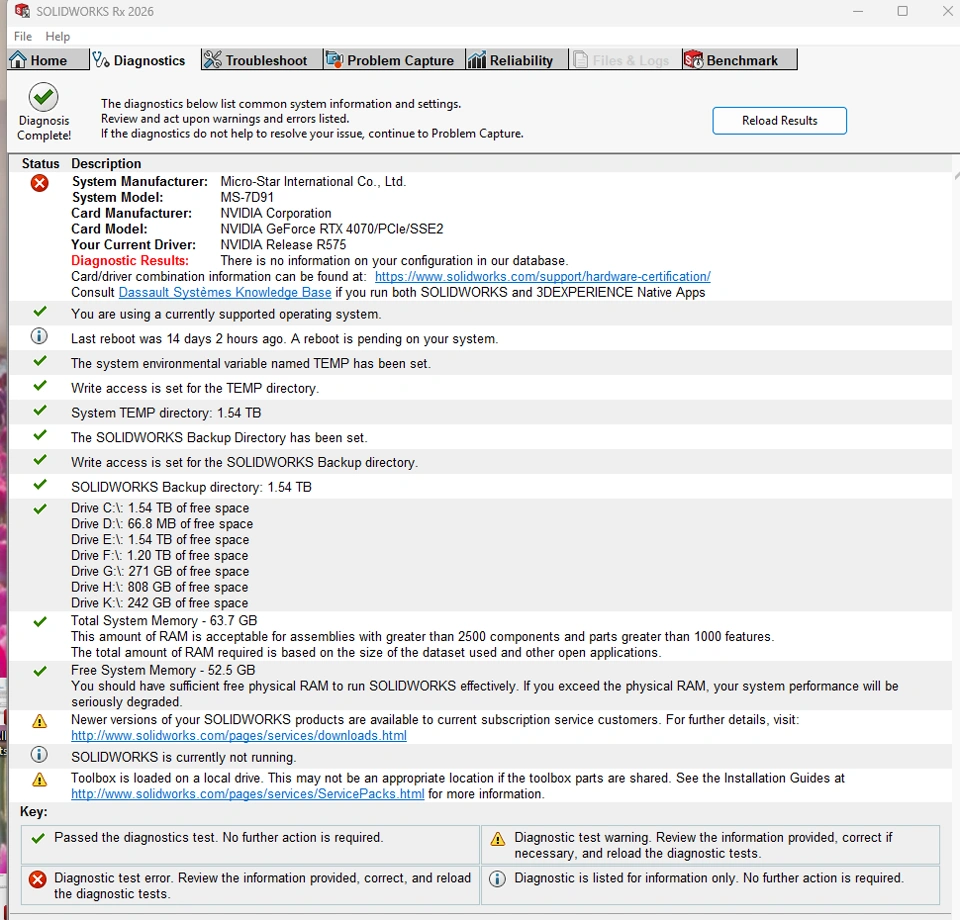This screenshot has height=920, width=960.
Task: Click the Home house icon
Action: click(x=18, y=60)
